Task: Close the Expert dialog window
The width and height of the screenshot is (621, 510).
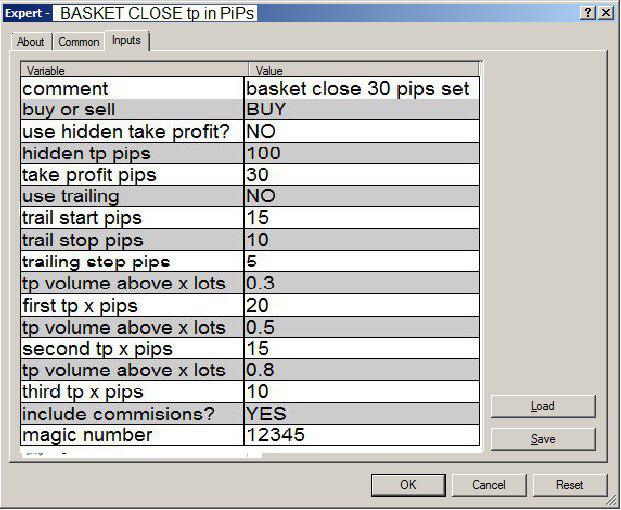Action: (606, 12)
